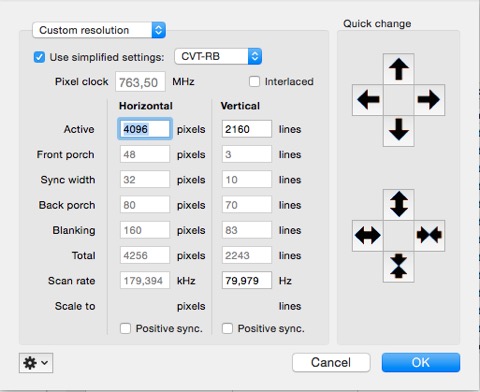This screenshot has height=392, width=480.
Task: Click vertical Scan rate field 79,979
Action: [247, 280]
